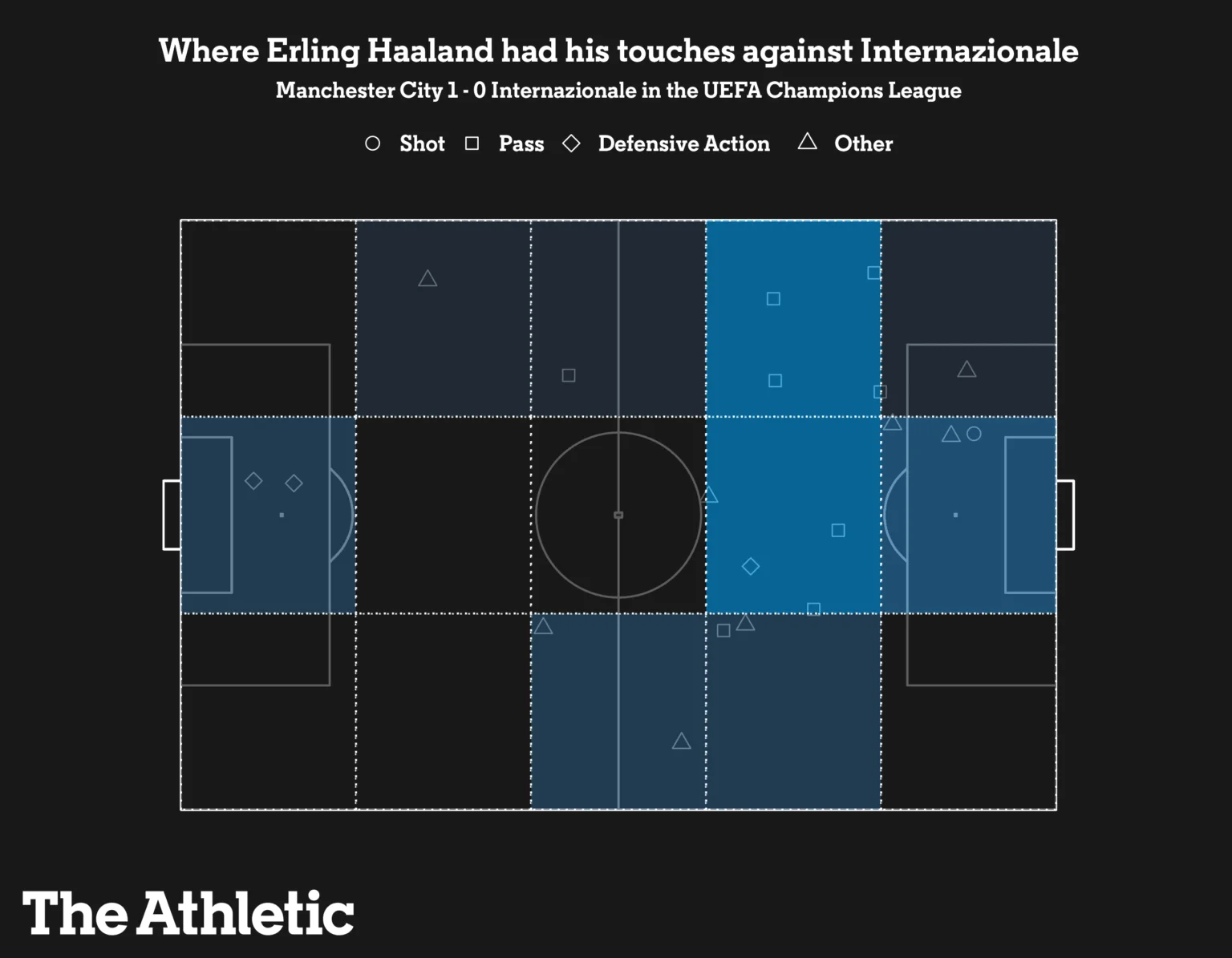This screenshot has width=1232, height=958.
Task: Click the Other triangle legend icon
Action: coord(807,143)
